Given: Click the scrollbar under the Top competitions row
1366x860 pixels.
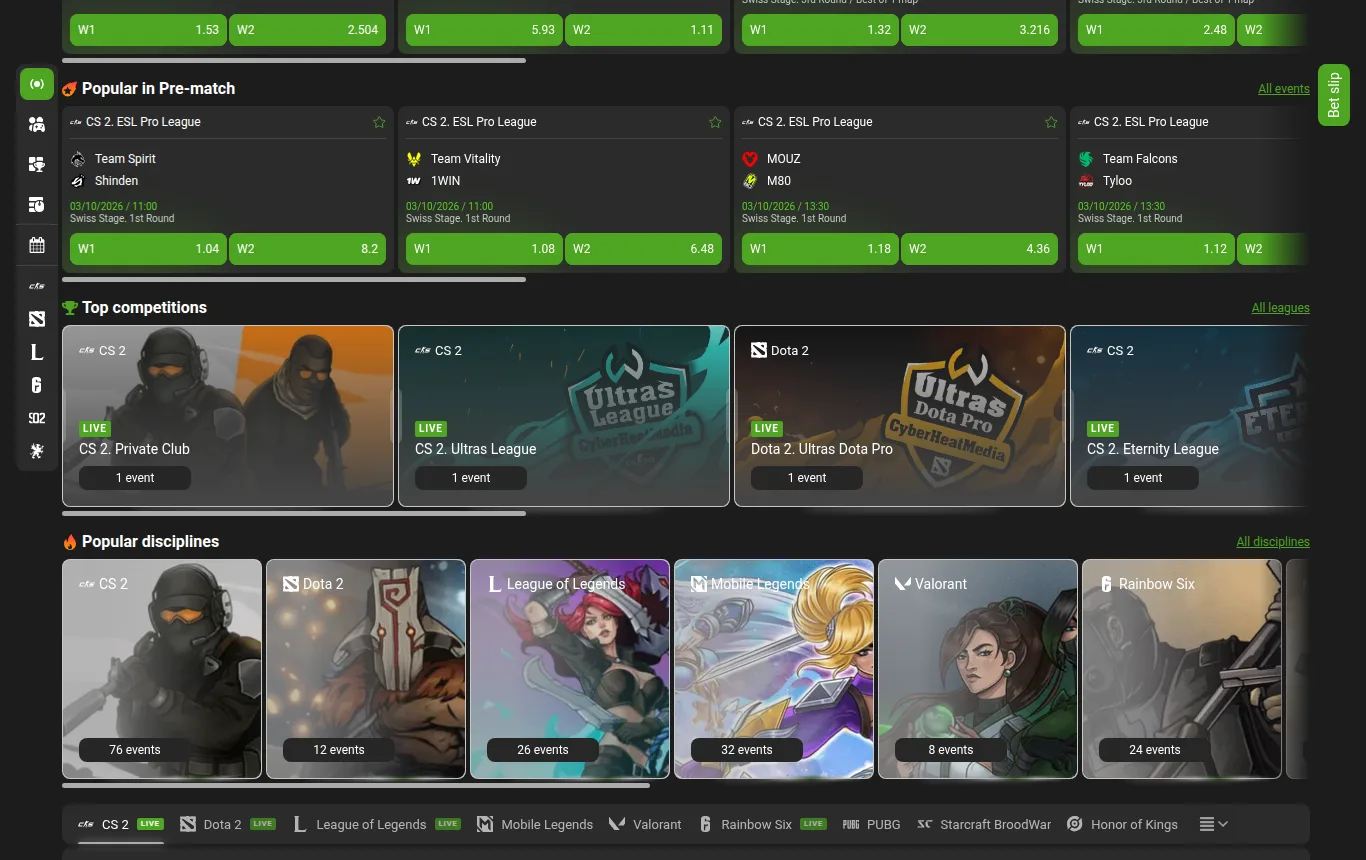Looking at the screenshot, I should [294, 514].
